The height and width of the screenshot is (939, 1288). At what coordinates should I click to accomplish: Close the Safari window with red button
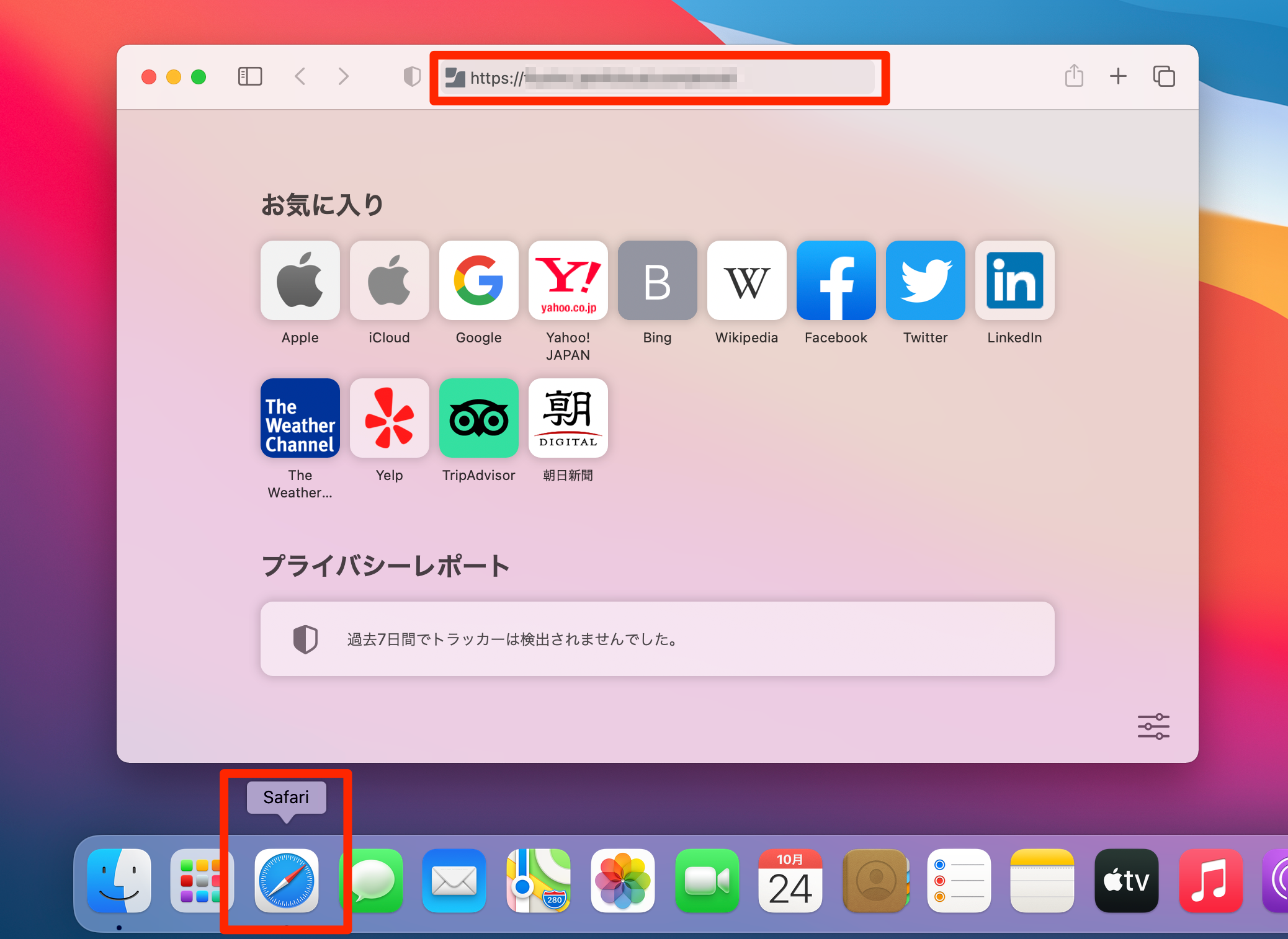click(x=149, y=77)
